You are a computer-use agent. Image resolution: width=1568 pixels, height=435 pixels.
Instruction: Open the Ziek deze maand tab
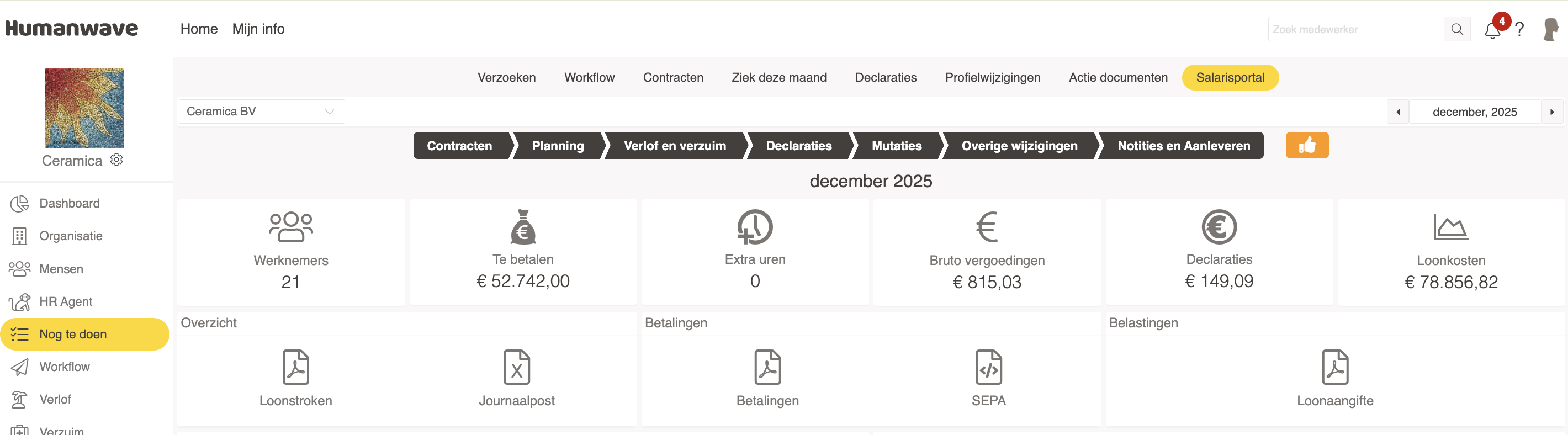click(x=778, y=77)
